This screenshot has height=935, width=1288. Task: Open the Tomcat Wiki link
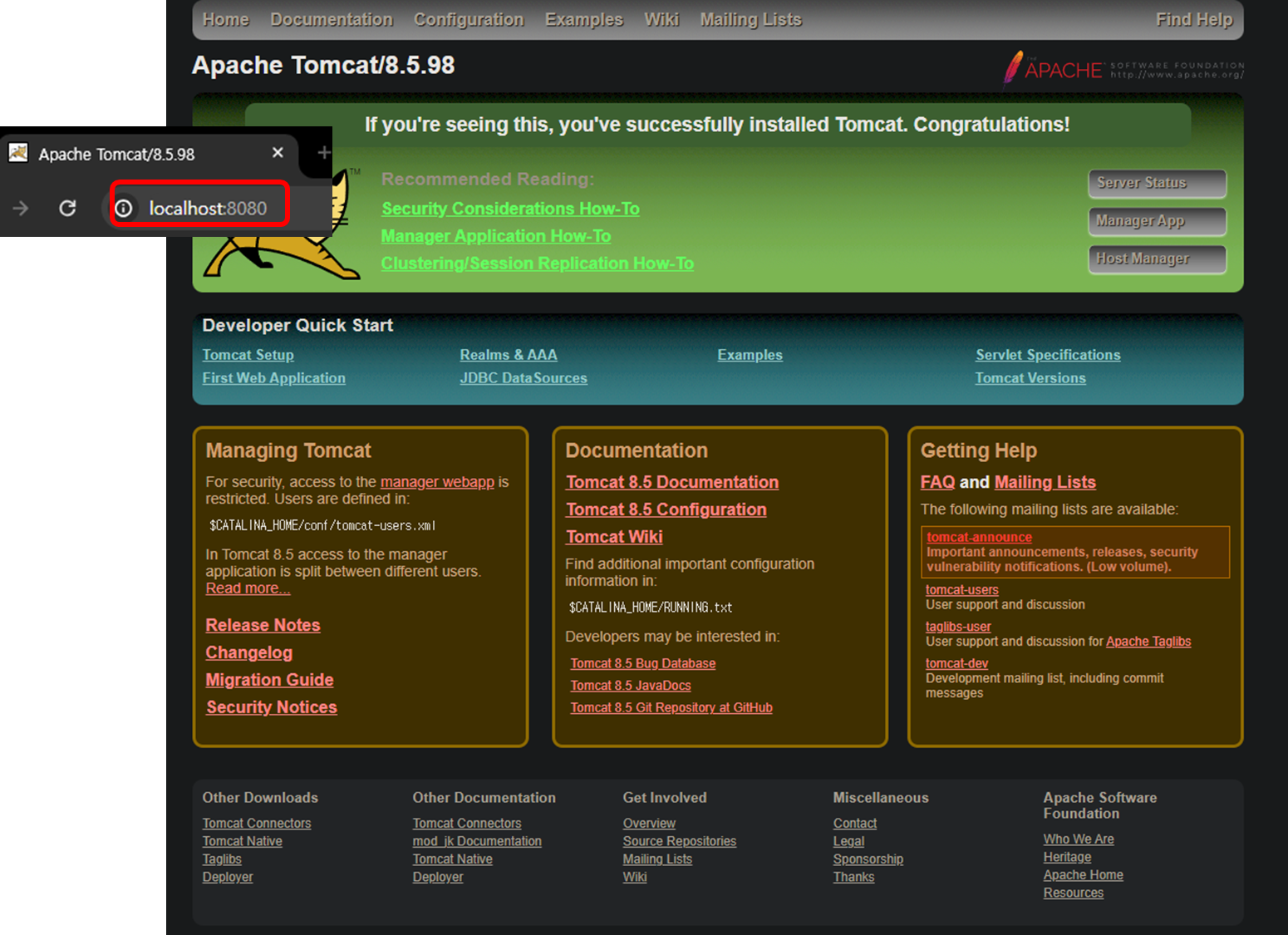point(614,537)
